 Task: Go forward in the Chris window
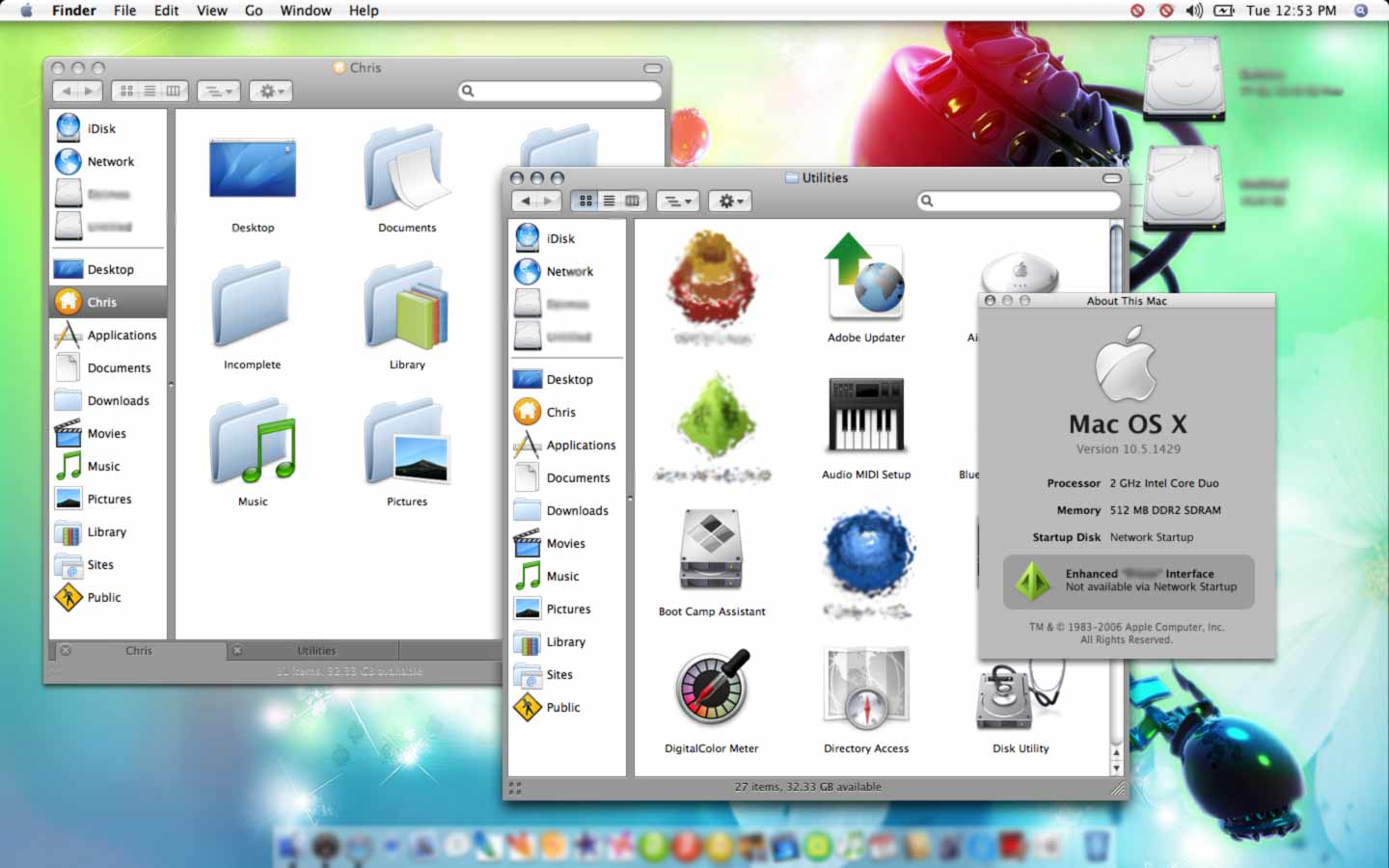pos(90,91)
